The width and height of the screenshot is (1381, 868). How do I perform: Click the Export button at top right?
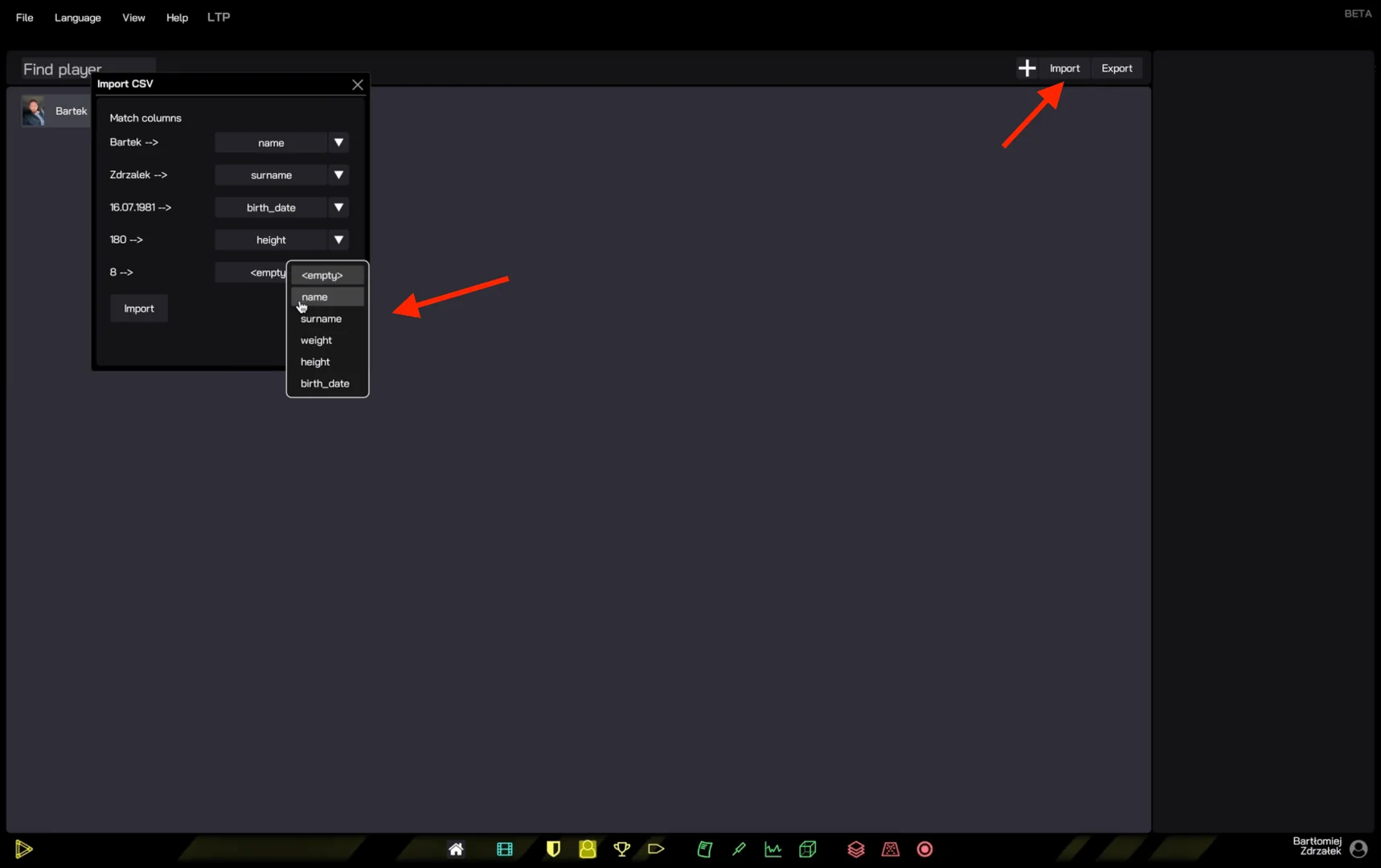(x=1117, y=68)
